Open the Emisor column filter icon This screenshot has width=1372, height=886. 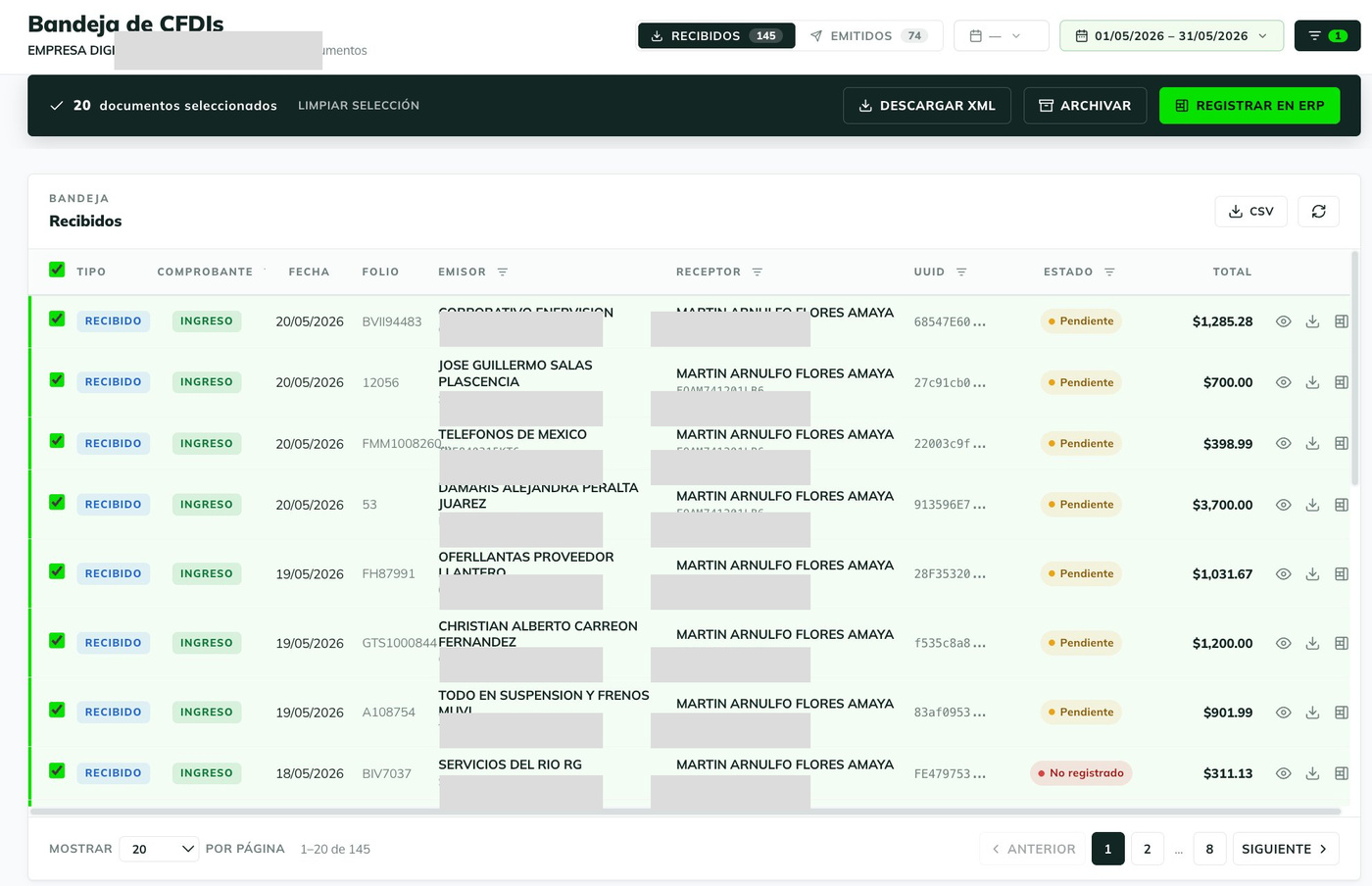click(x=503, y=272)
